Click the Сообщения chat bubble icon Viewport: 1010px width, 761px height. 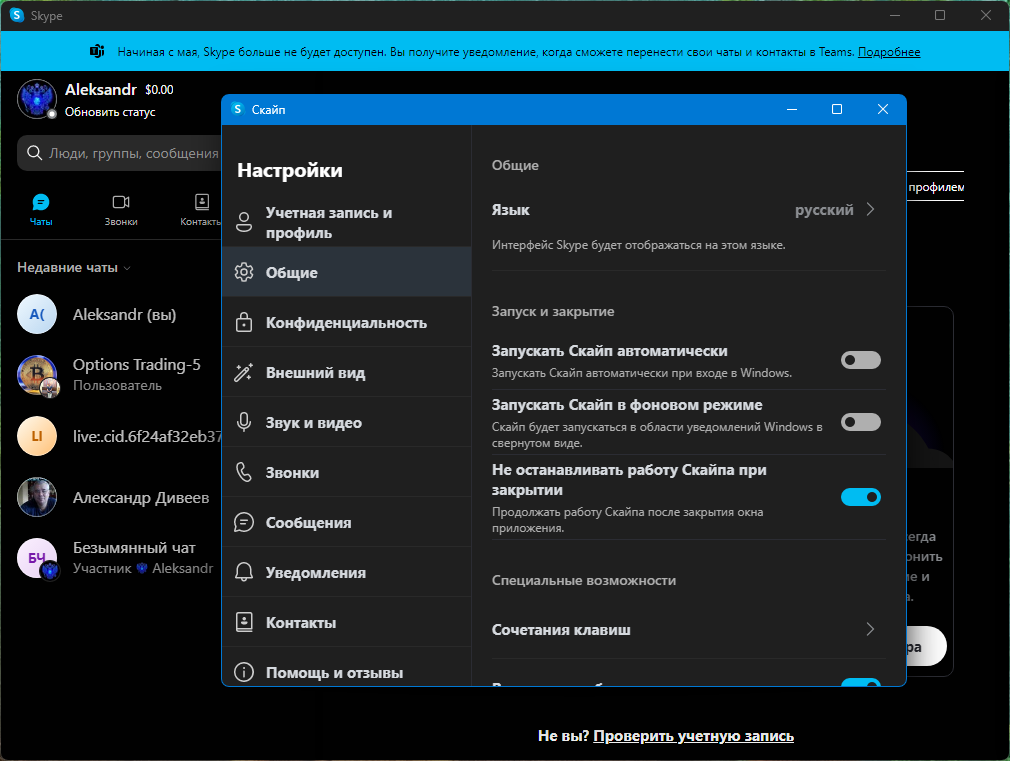(243, 522)
